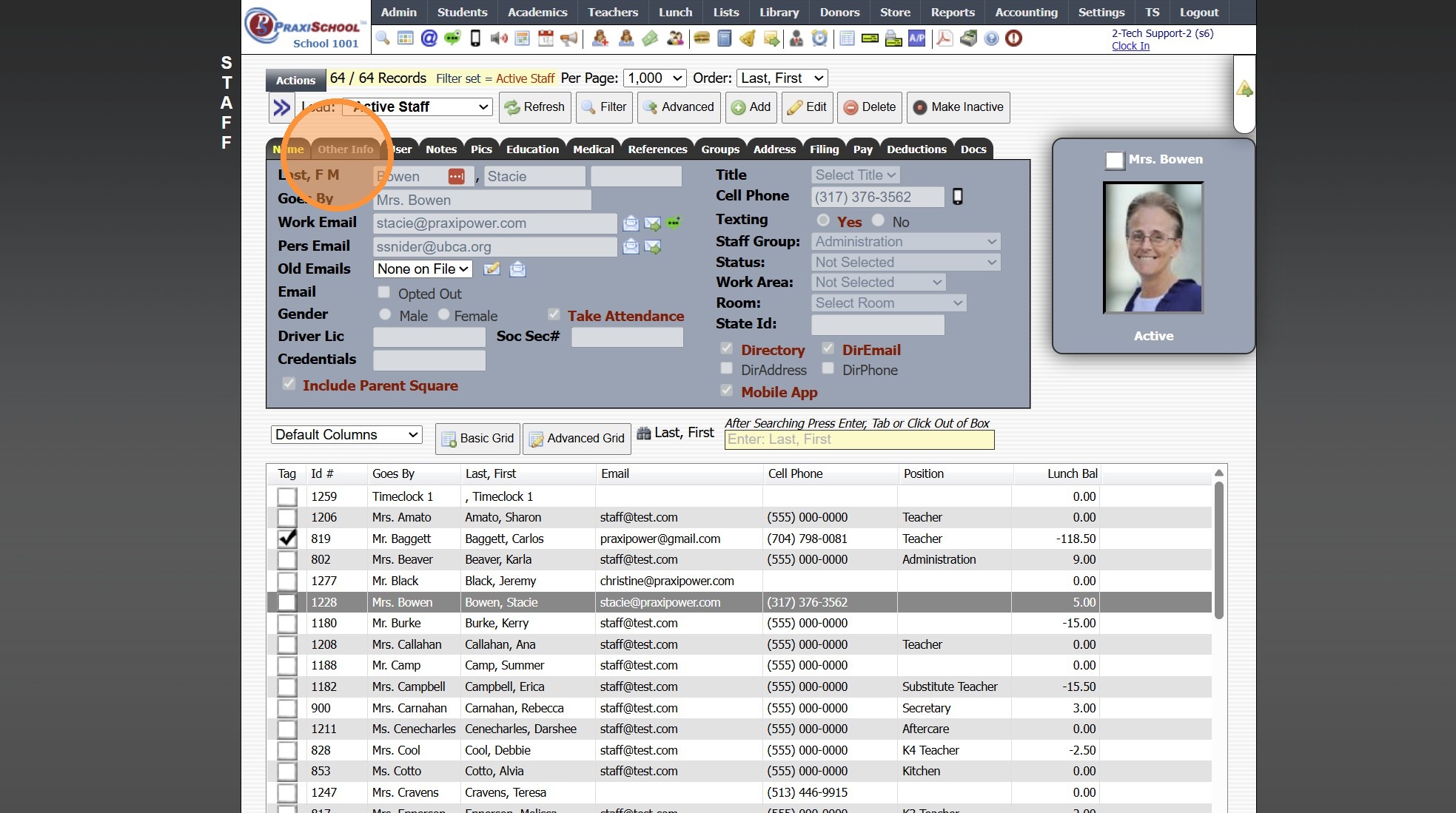Open the Default Columns dropdown
This screenshot has width=1456, height=813.
pos(346,435)
